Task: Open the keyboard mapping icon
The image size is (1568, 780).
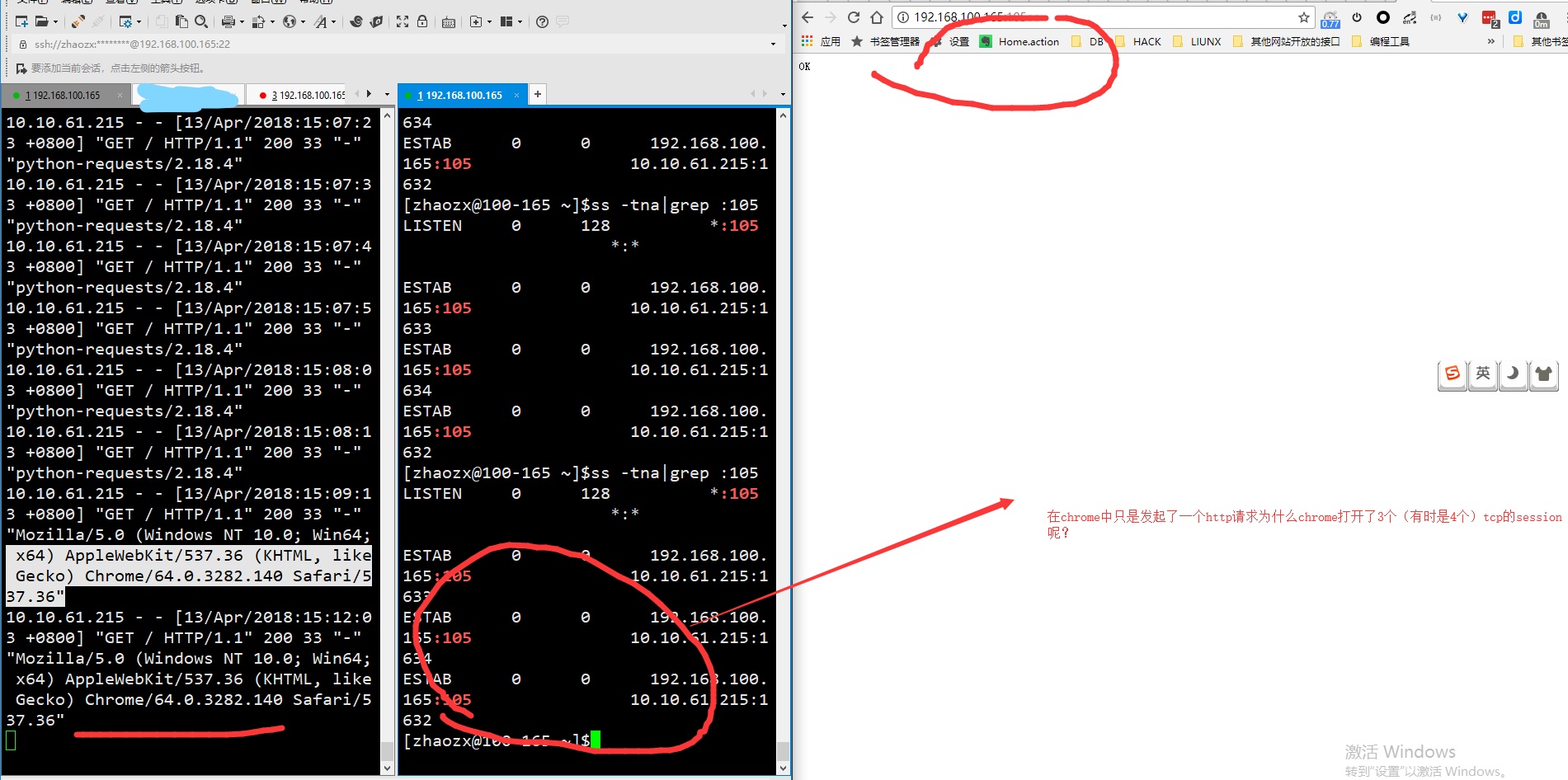Action: point(449,21)
